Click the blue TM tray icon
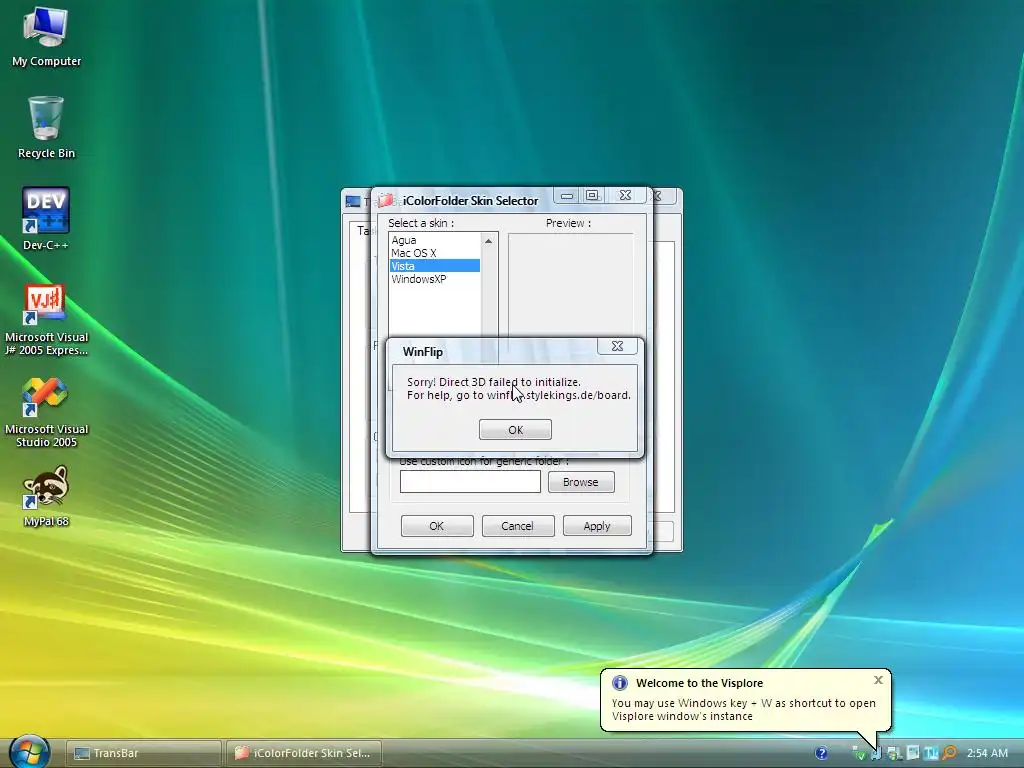Viewport: 1024px width, 768px height. (931, 753)
